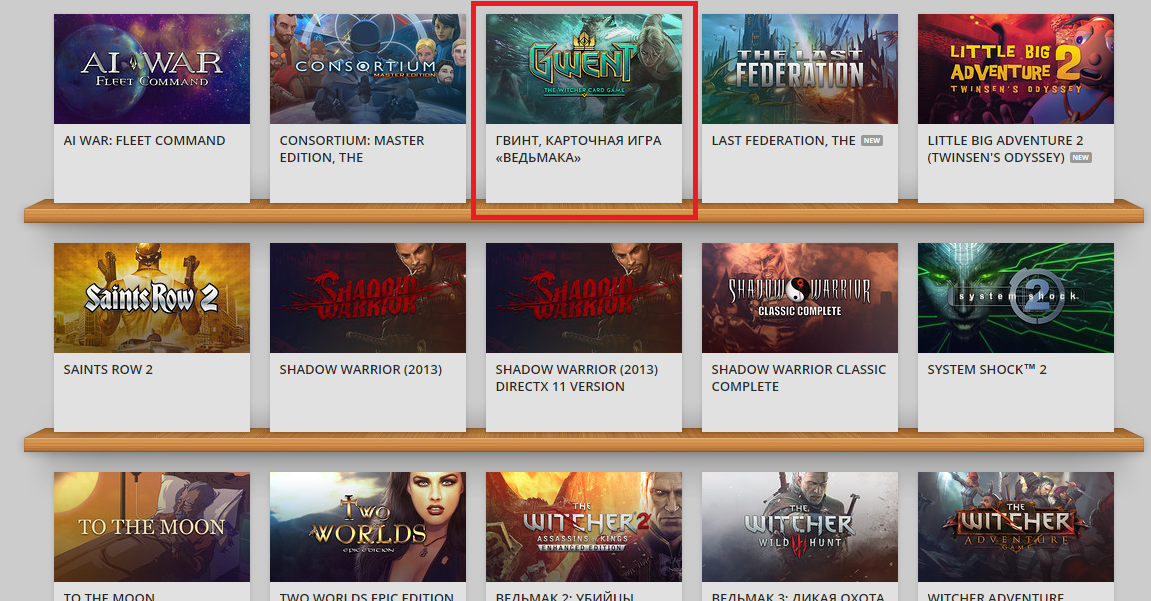Select the title 'AI WAR: FLEET COMMAND'
Screen dimensions: 1151x601
(145, 140)
